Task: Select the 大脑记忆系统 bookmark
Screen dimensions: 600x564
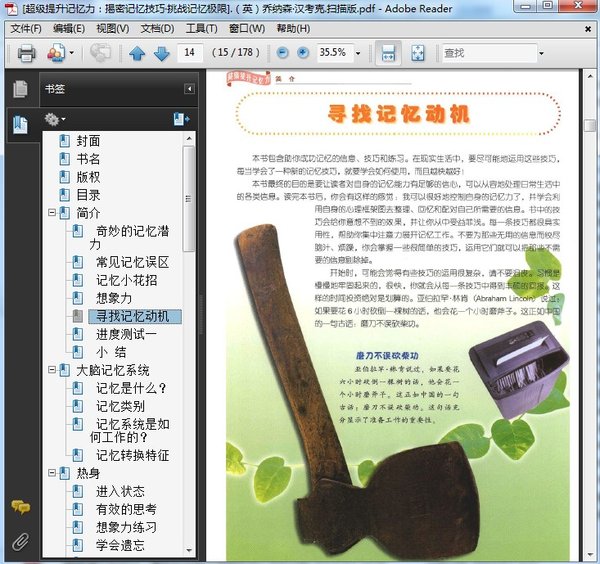Action: [x=112, y=370]
